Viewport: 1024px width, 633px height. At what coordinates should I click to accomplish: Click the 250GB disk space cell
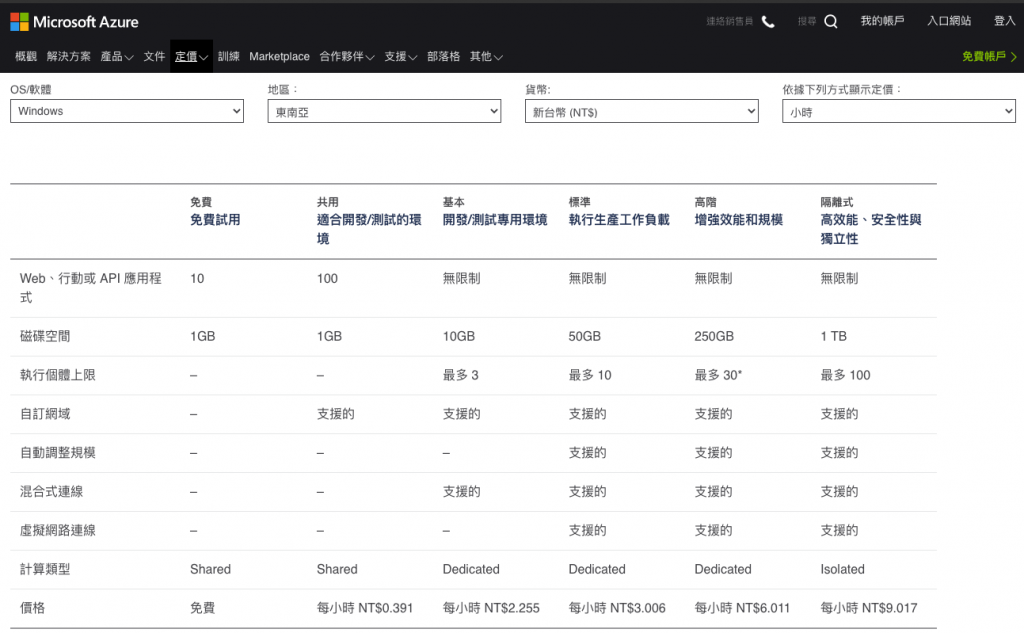[714, 336]
